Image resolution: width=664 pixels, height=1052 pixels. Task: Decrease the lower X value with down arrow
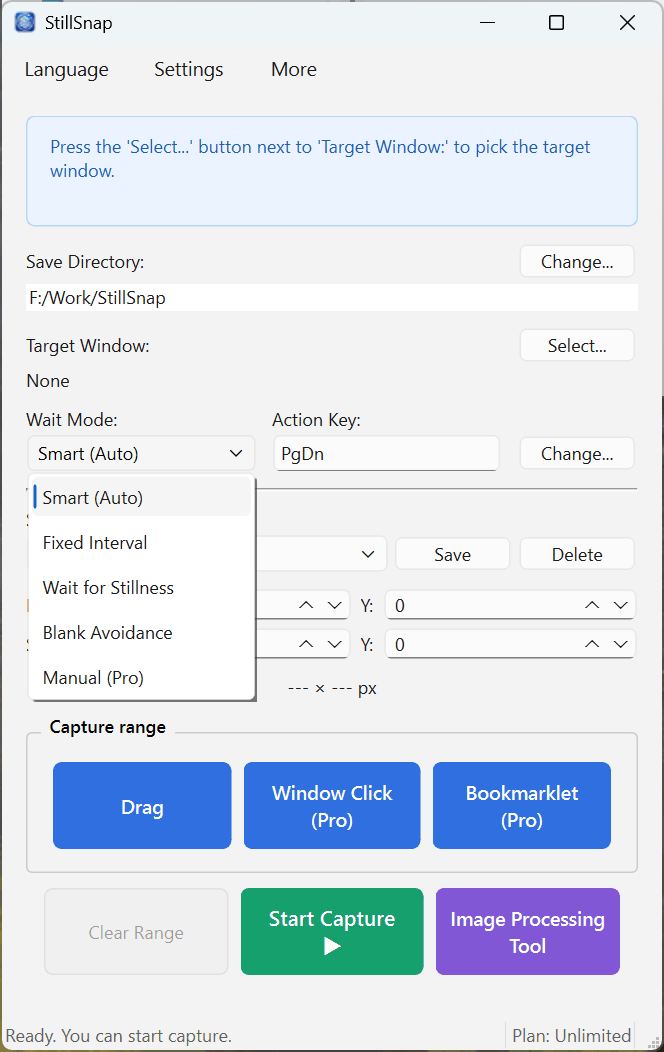click(x=335, y=644)
